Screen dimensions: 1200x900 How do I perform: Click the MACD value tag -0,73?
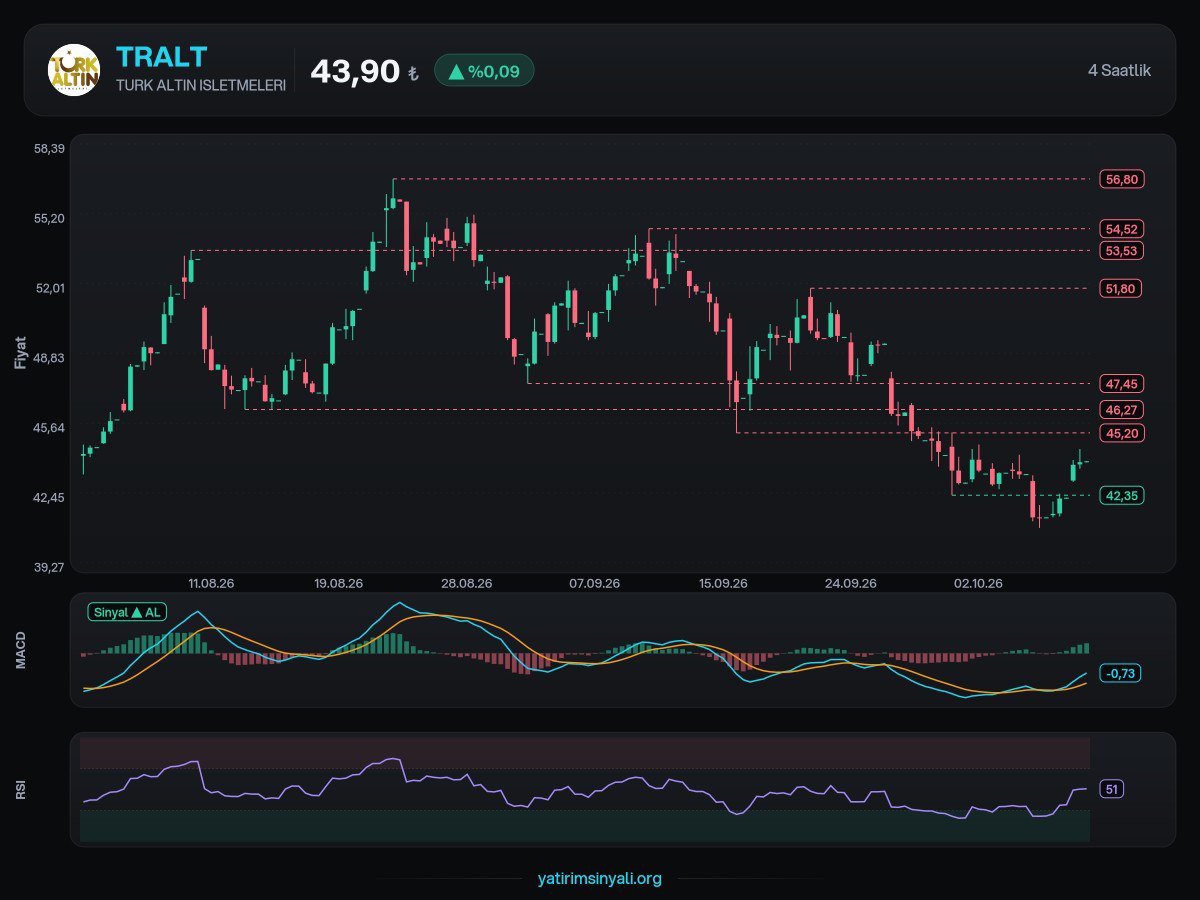tap(1120, 673)
